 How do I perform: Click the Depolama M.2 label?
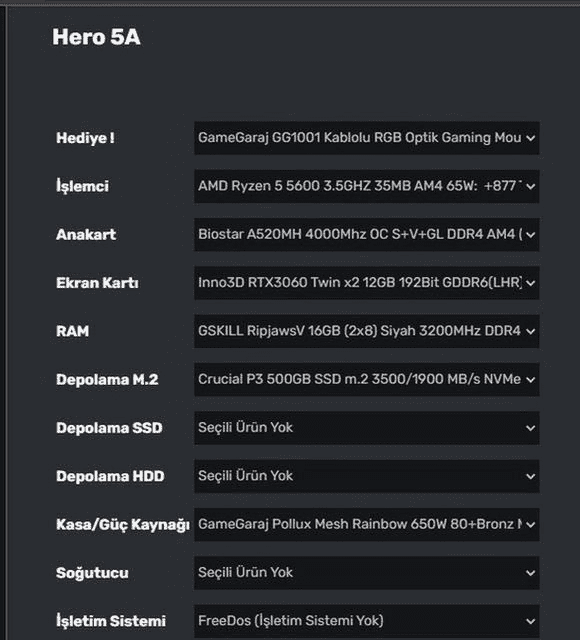point(107,380)
